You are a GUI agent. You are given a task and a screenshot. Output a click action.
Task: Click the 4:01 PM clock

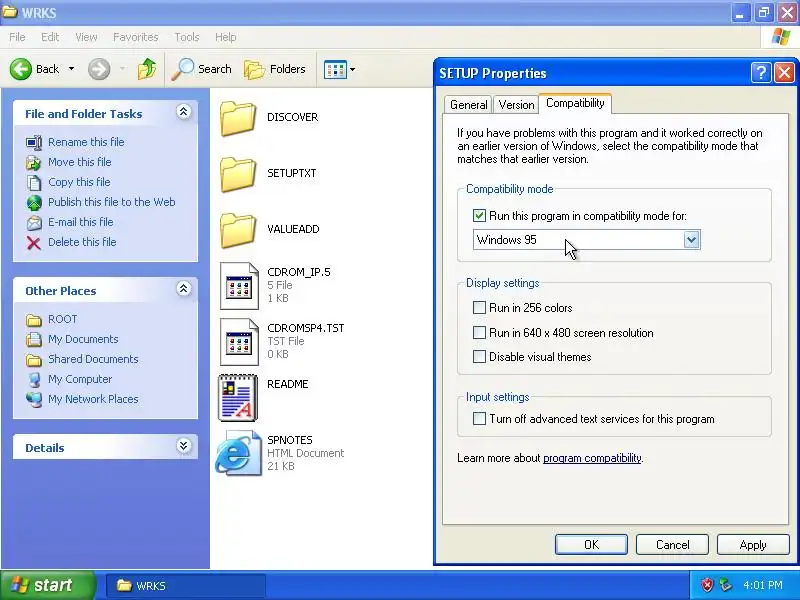pyautogui.click(x=762, y=585)
